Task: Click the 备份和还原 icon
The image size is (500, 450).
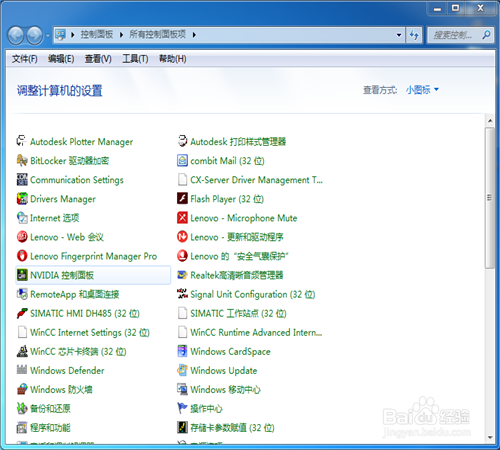Action: 22,408
